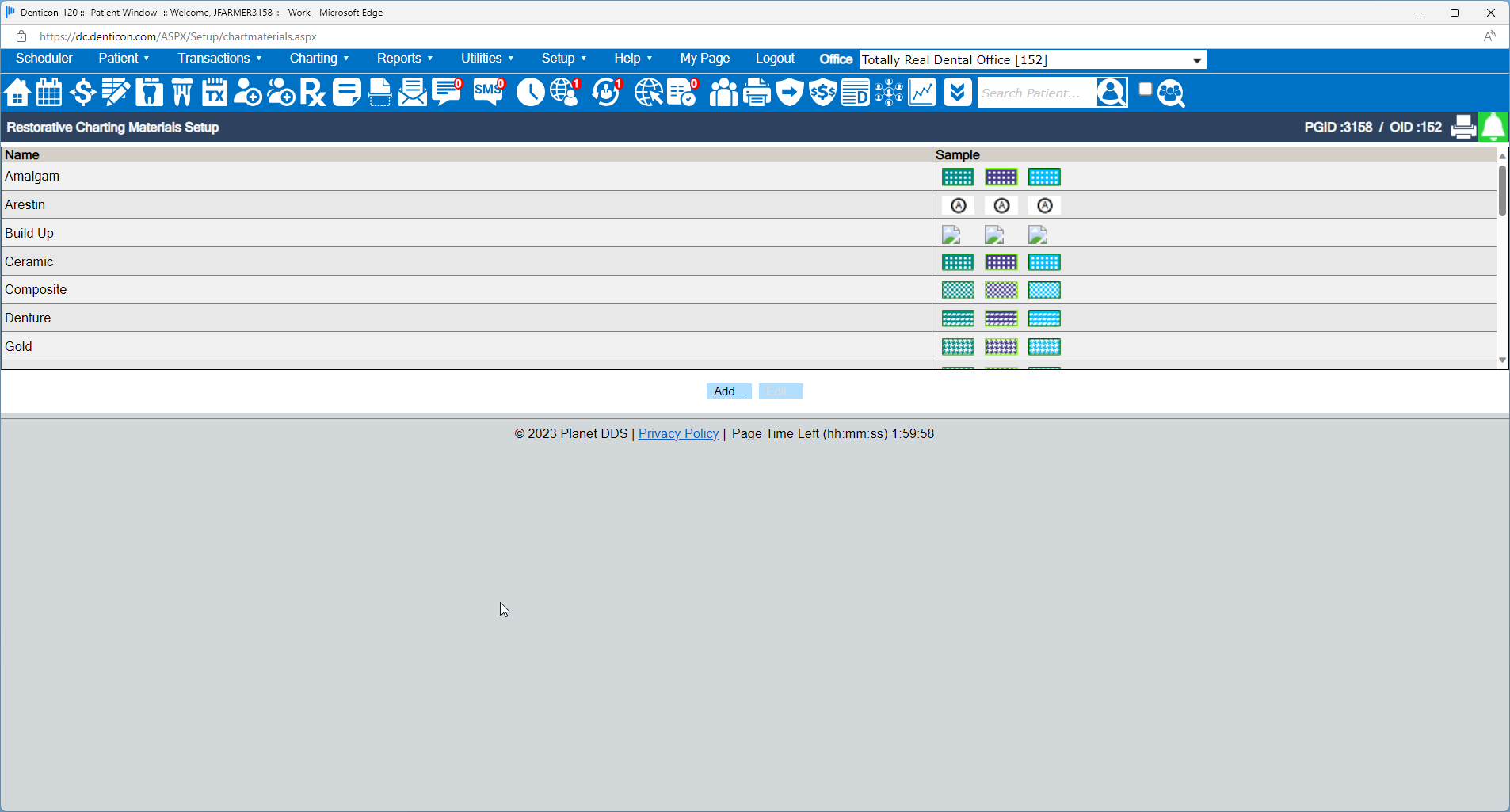The width and height of the screenshot is (1510, 812).
Task: Open the Rx prescriptions icon
Action: pyautogui.click(x=313, y=92)
